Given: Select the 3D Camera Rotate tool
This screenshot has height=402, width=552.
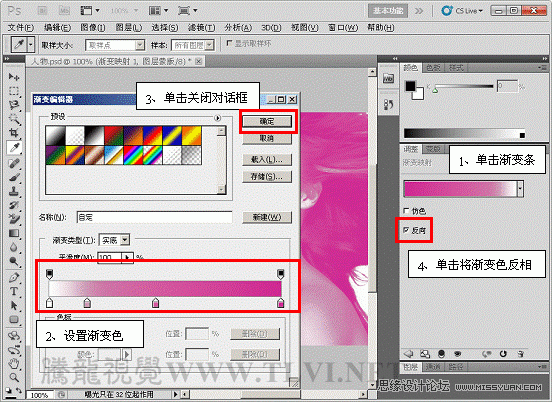Looking at the screenshot, I should 14,350.
